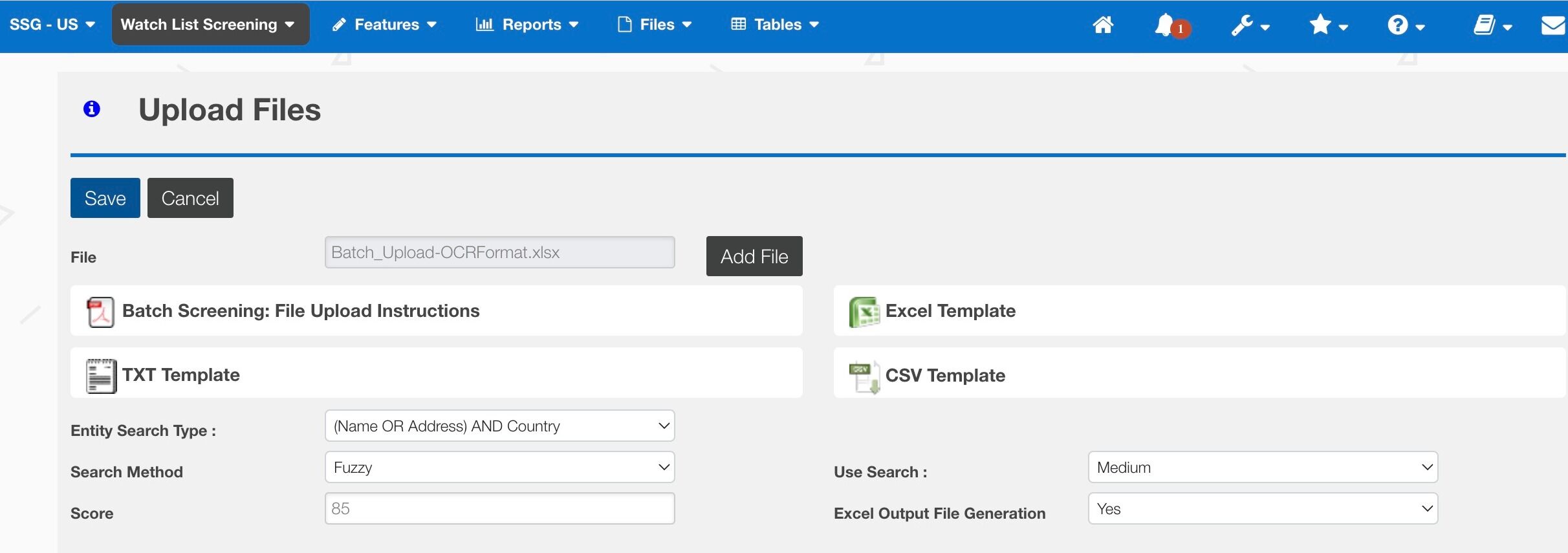Click the envelope mail icon

click(x=1554, y=25)
